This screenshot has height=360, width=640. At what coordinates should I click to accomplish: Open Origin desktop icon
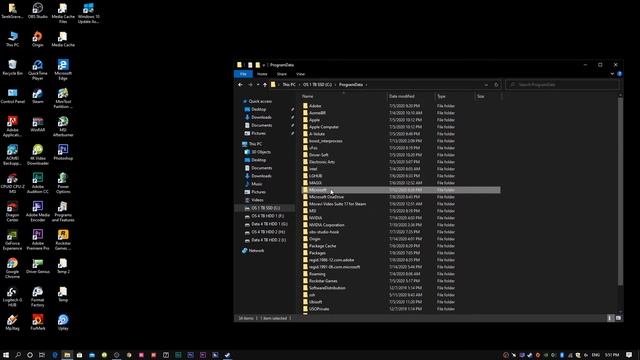pyautogui.click(x=38, y=39)
